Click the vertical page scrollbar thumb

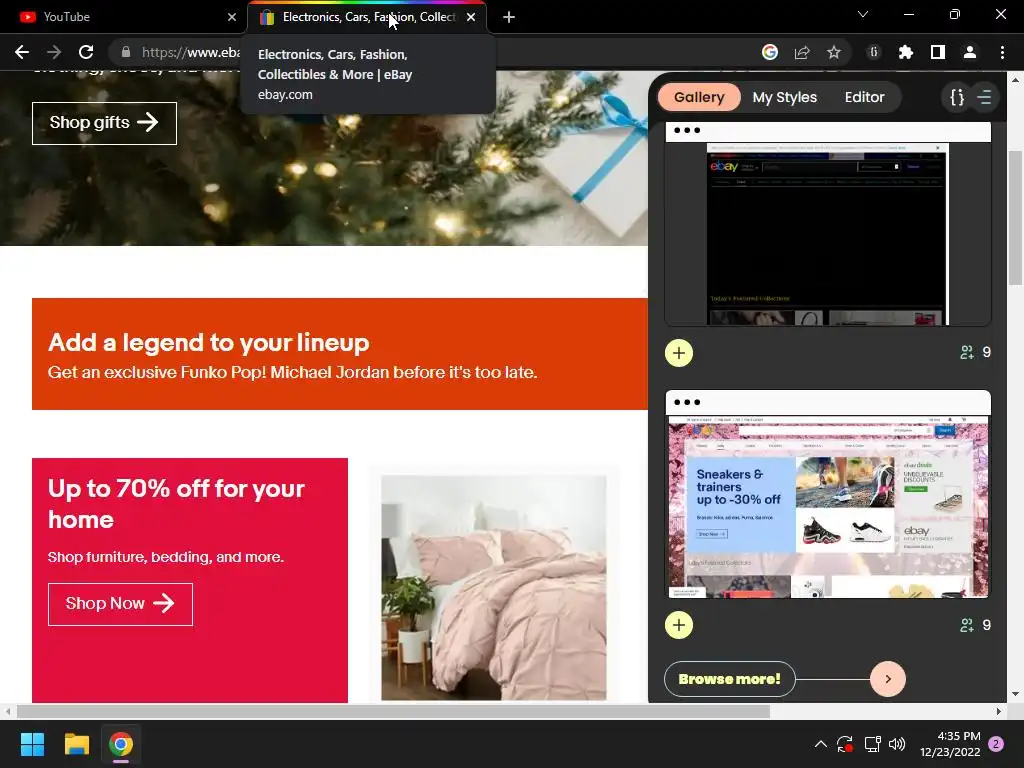click(1015, 217)
